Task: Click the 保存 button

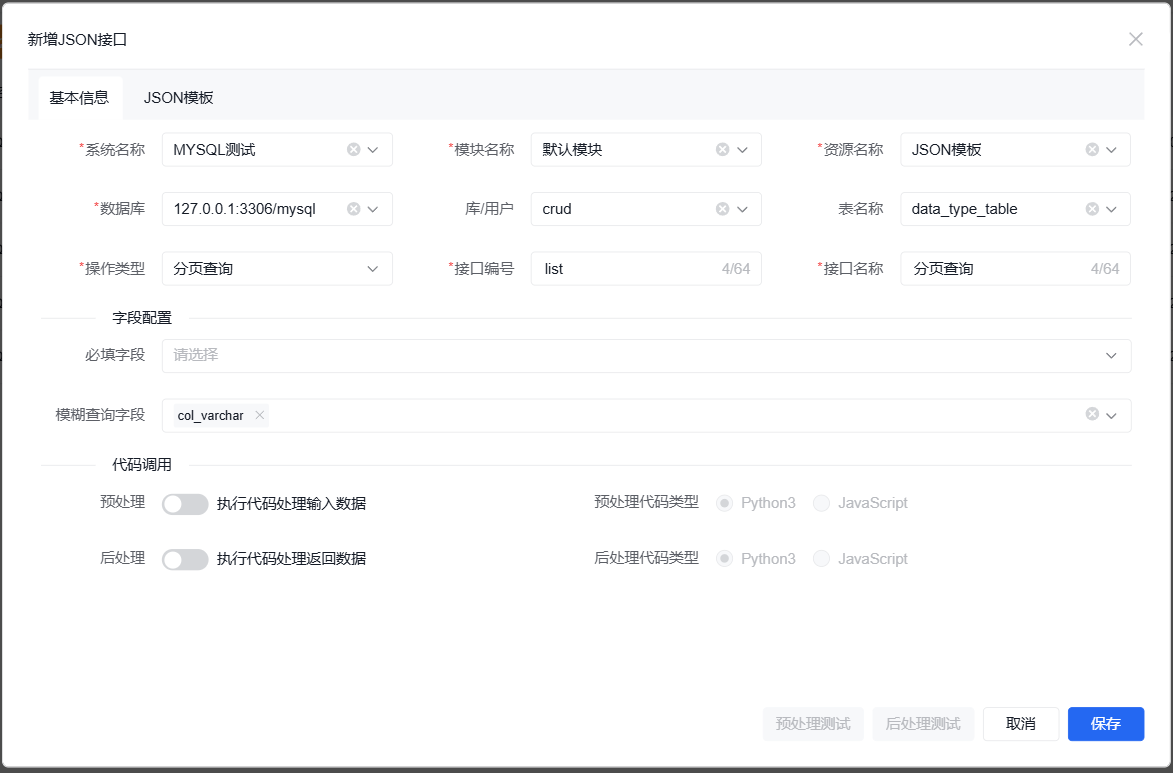Action: click(1106, 724)
